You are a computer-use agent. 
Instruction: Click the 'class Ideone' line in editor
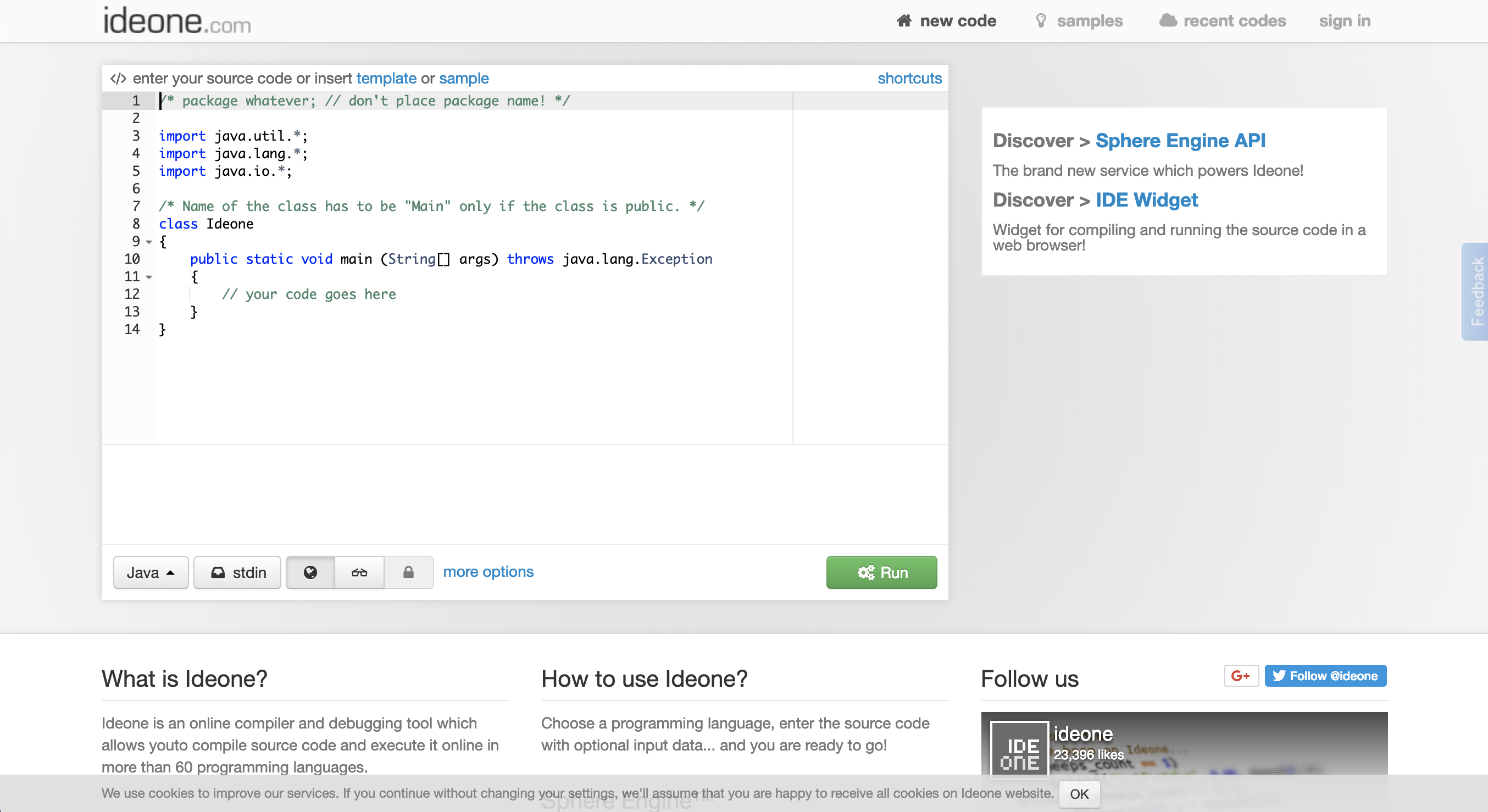(206, 224)
